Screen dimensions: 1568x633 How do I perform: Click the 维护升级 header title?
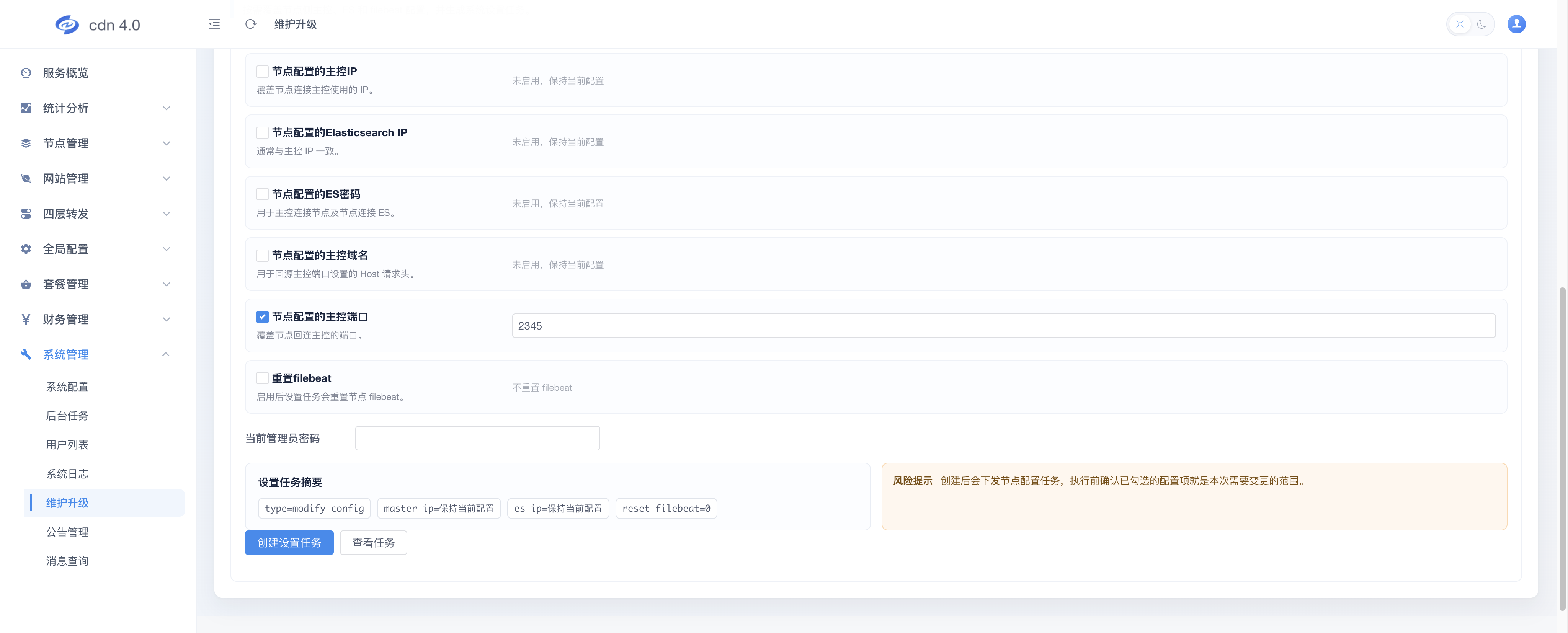point(295,24)
